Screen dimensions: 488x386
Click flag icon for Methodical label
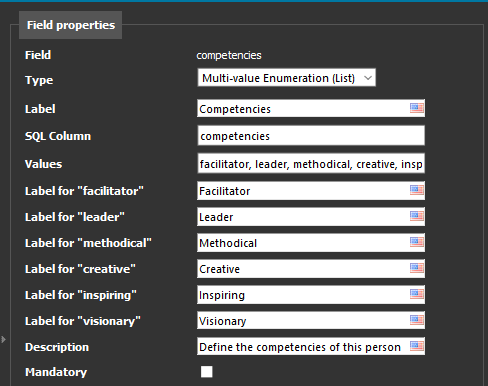417,242
